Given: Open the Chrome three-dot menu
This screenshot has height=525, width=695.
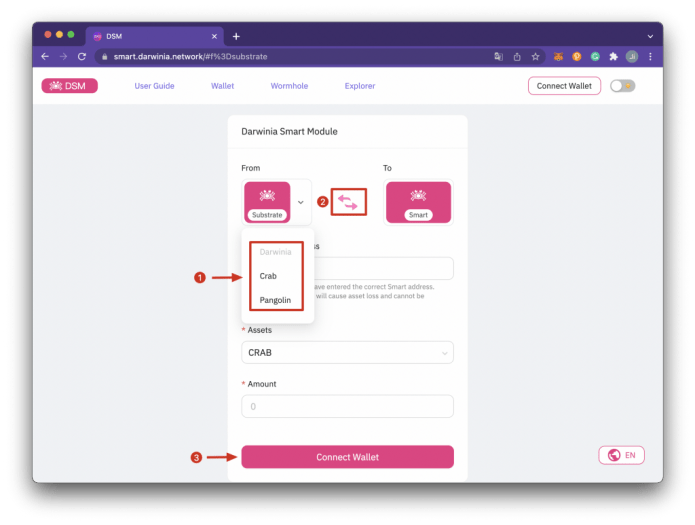Looking at the screenshot, I should click(650, 56).
